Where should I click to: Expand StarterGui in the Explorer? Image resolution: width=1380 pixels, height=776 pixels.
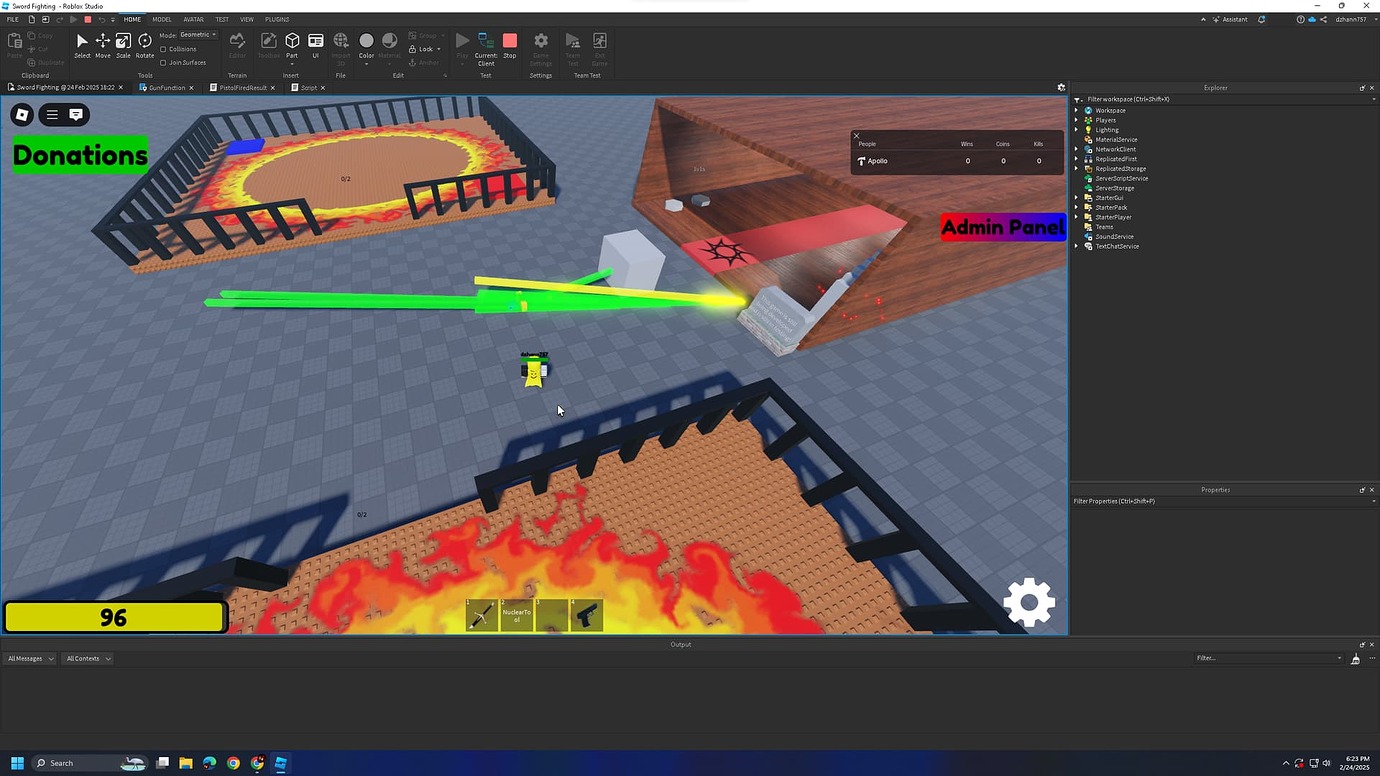(1076, 197)
